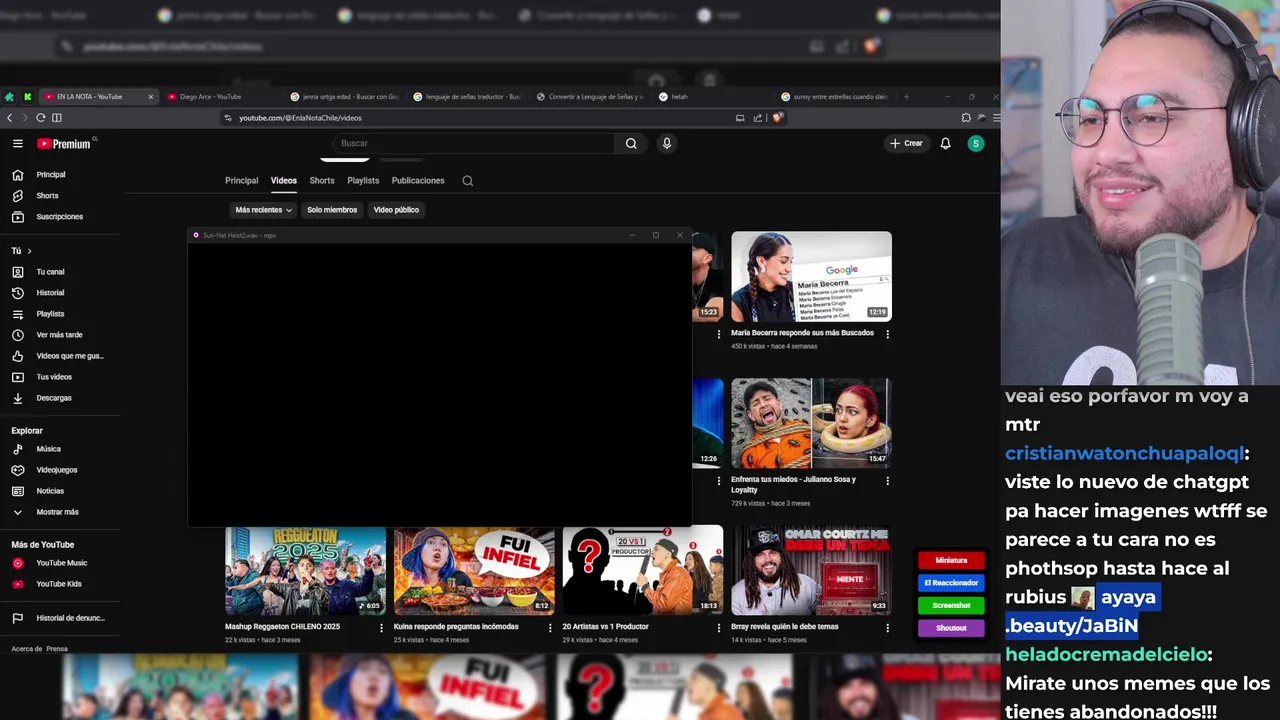Toggle the Solo miembros filter chip
The width and height of the screenshot is (1280, 720).
pyautogui.click(x=332, y=210)
